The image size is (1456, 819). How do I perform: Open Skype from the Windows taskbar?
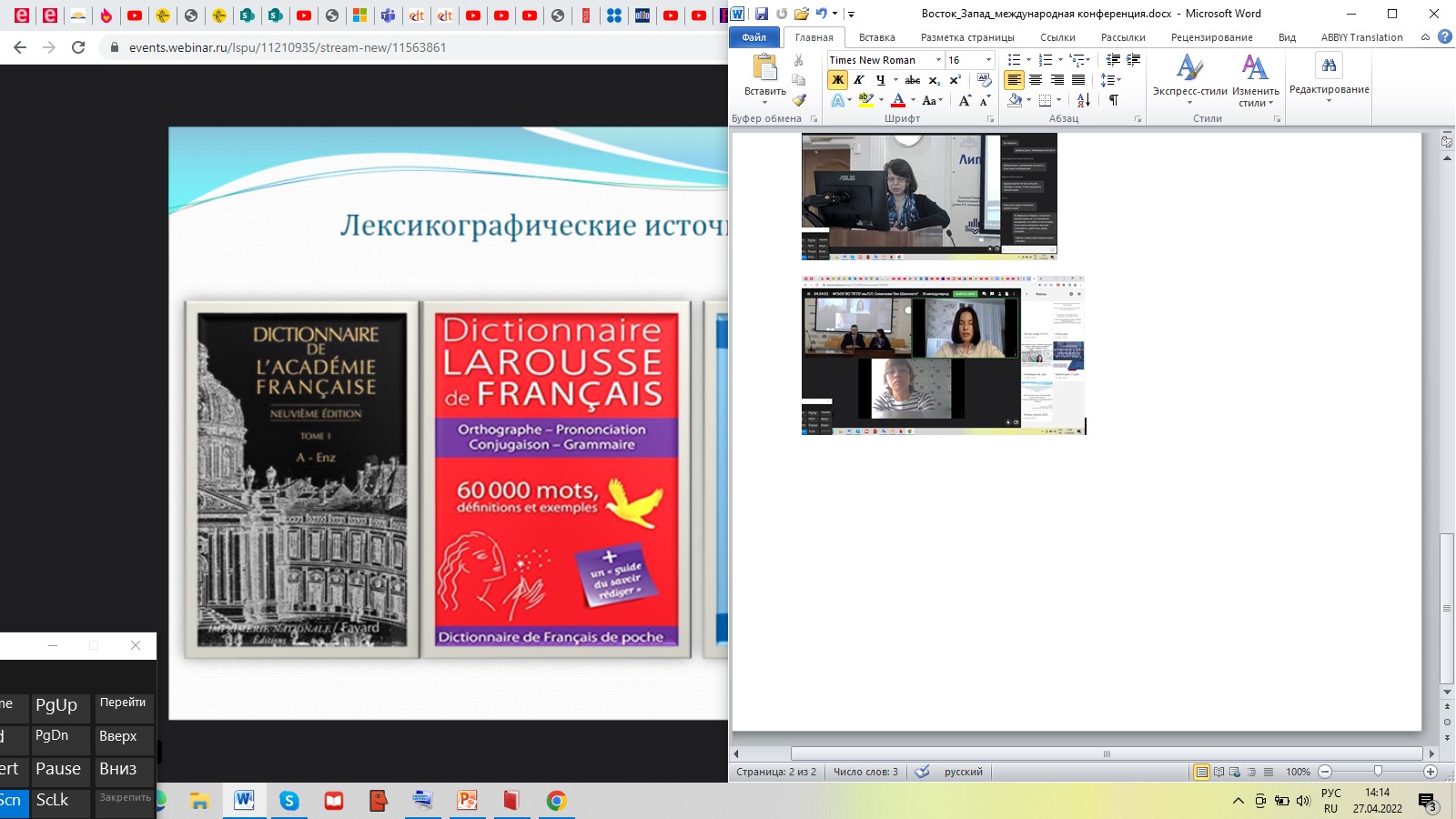(289, 801)
